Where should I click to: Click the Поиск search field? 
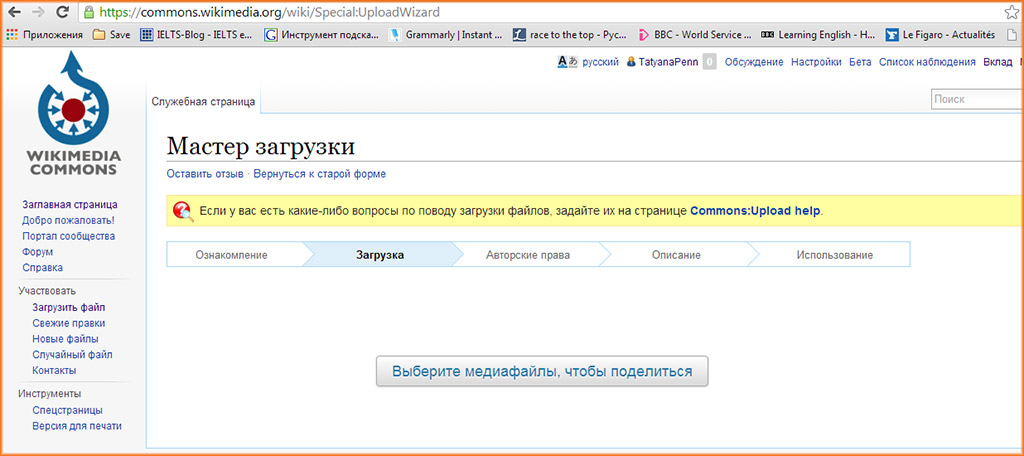[x=975, y=100]
